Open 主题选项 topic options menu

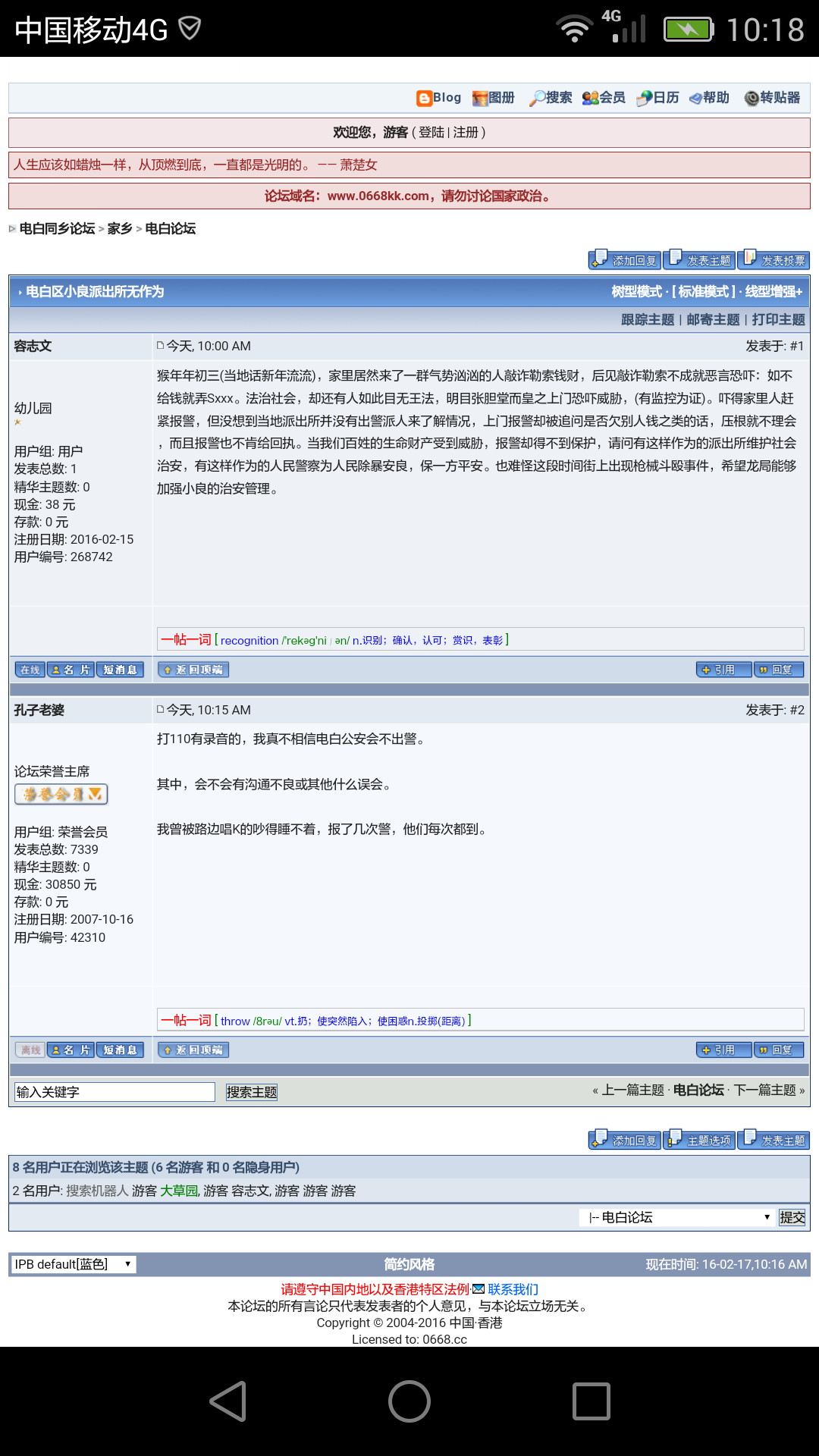click(699, 1140)
